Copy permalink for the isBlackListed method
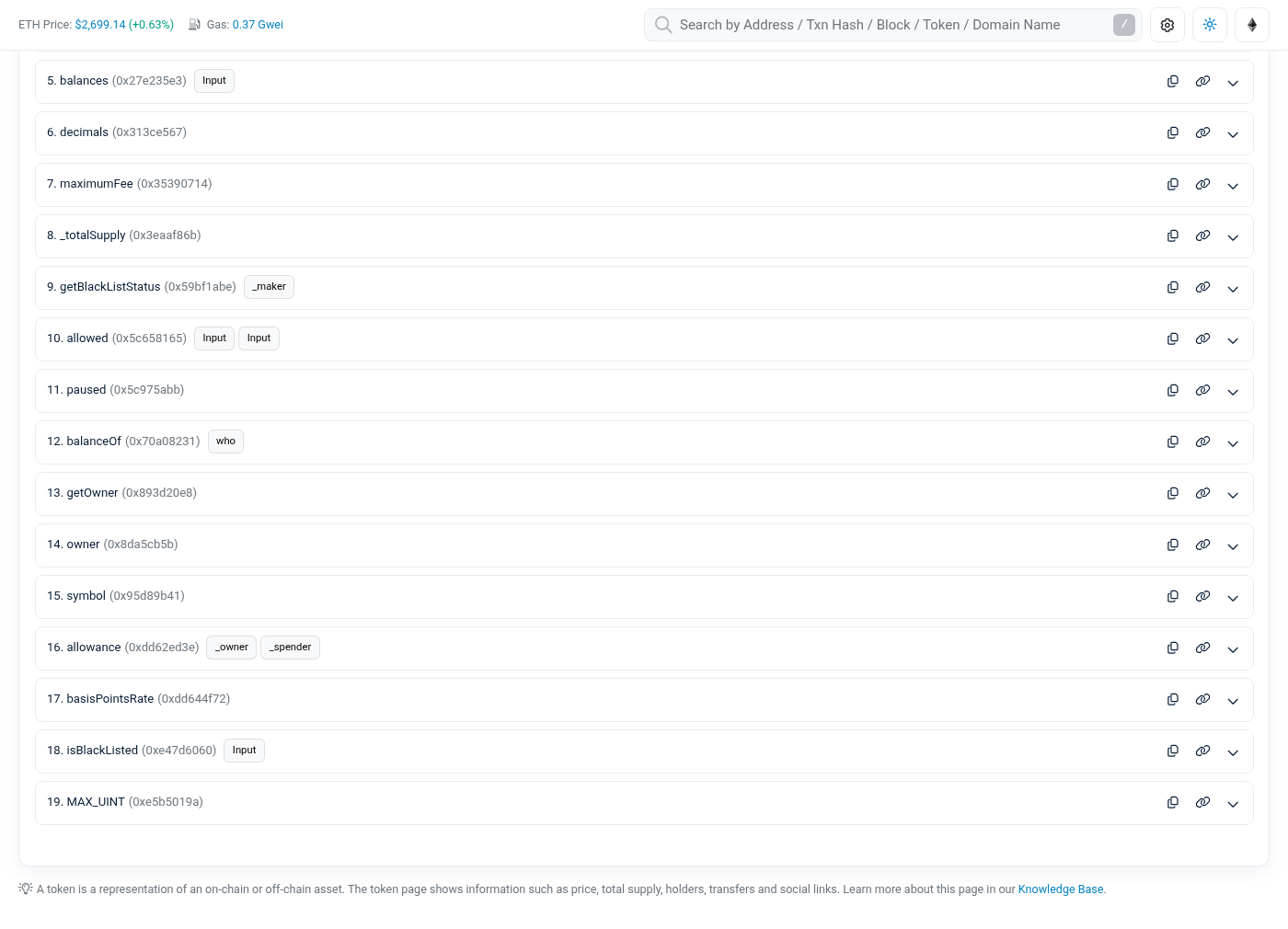Image resolution: width=1288 pixels, height=929 pixels. point(1202,751)
